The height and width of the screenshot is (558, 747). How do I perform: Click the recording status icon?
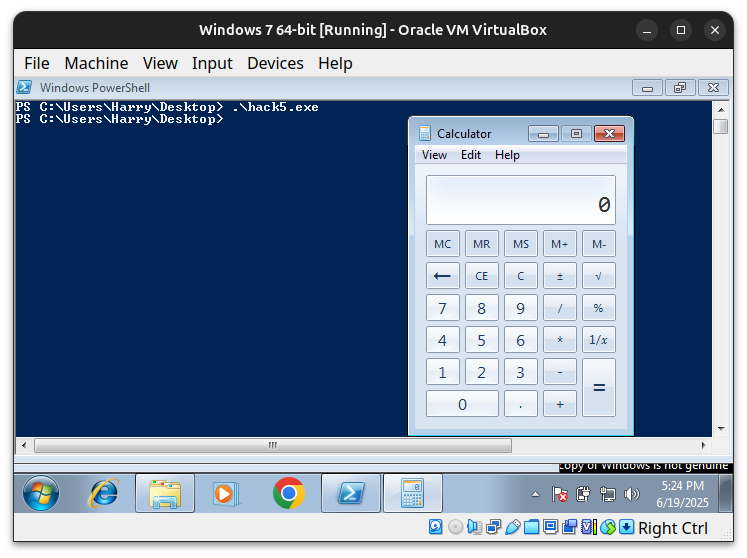click(569, 527)
